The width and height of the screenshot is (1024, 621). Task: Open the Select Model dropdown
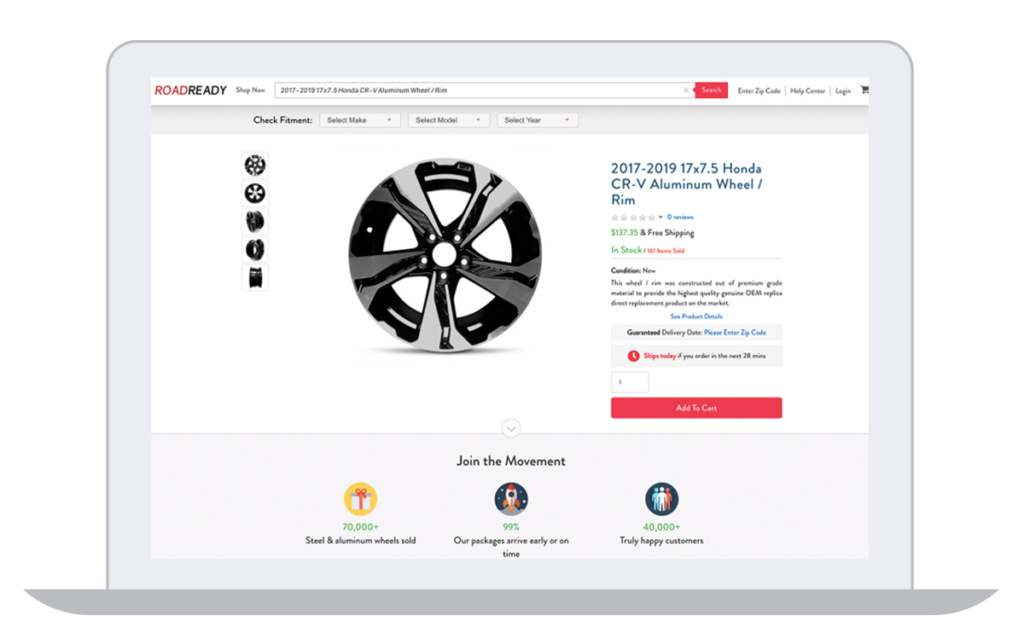(x=447, y=119)
